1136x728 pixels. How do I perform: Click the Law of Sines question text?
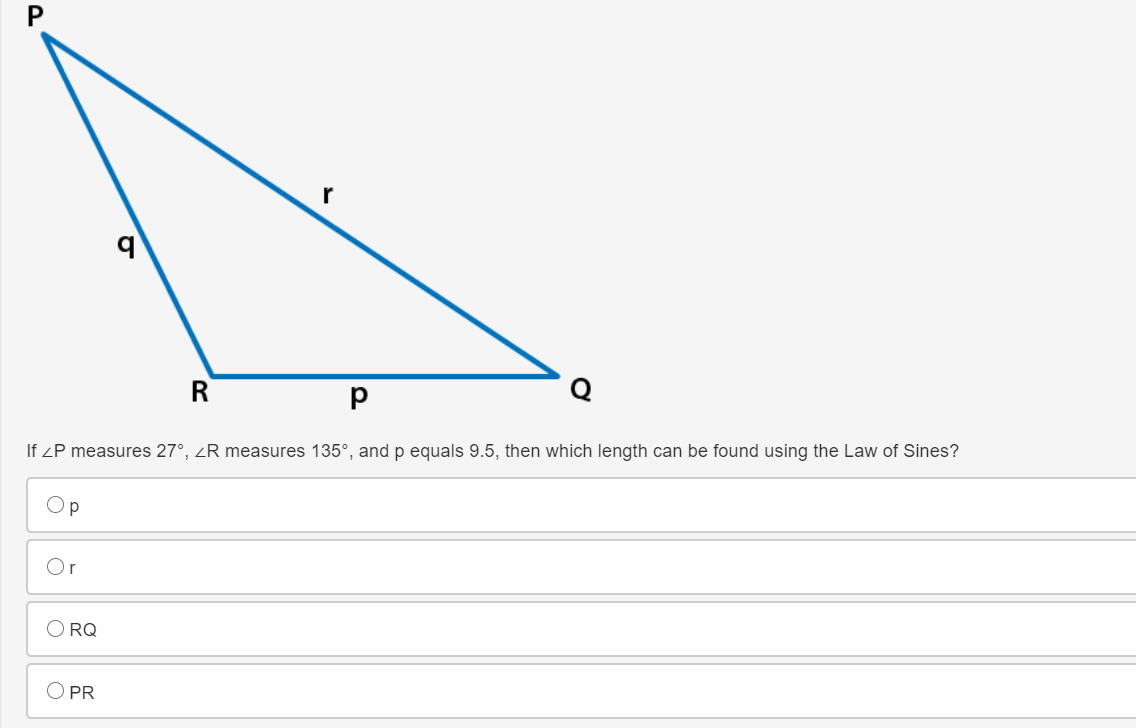pyautogui.click(x=490, y=450)
